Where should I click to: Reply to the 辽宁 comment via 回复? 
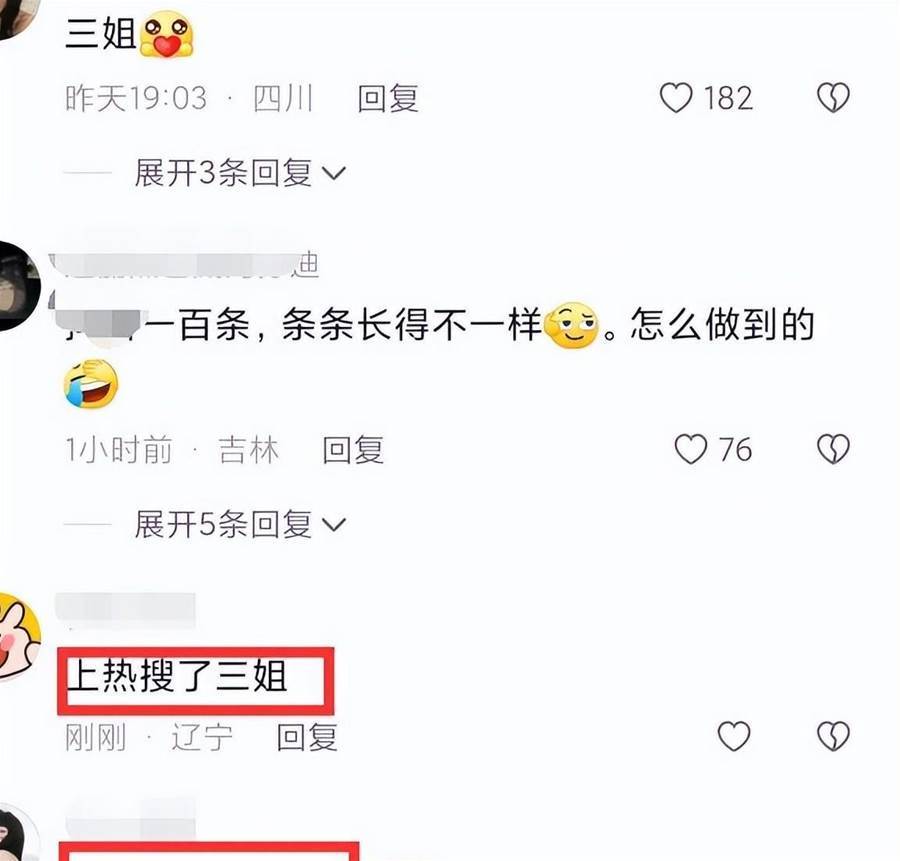click(307, 738)
